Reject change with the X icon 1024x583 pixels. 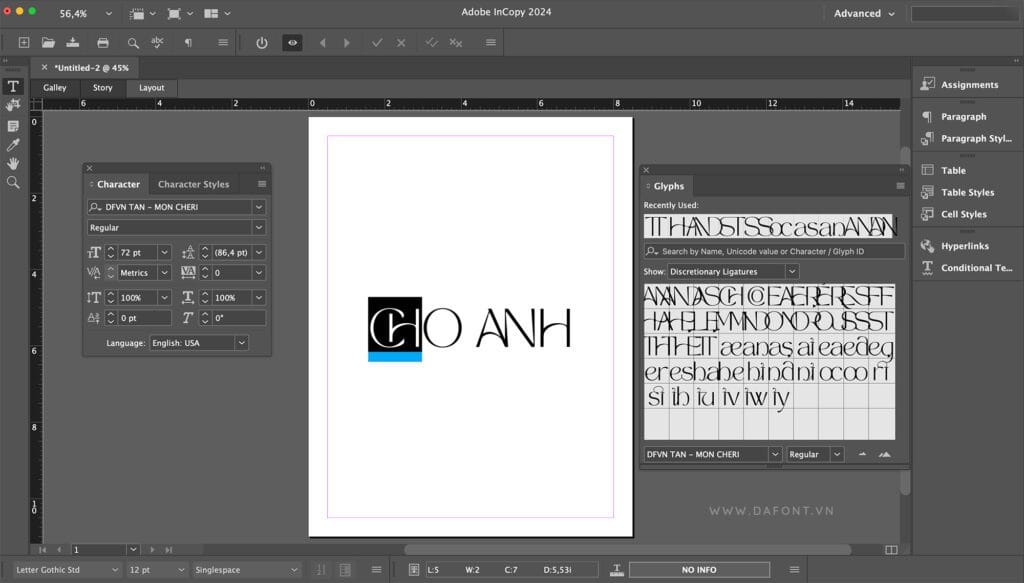click(x=401, y=42)
